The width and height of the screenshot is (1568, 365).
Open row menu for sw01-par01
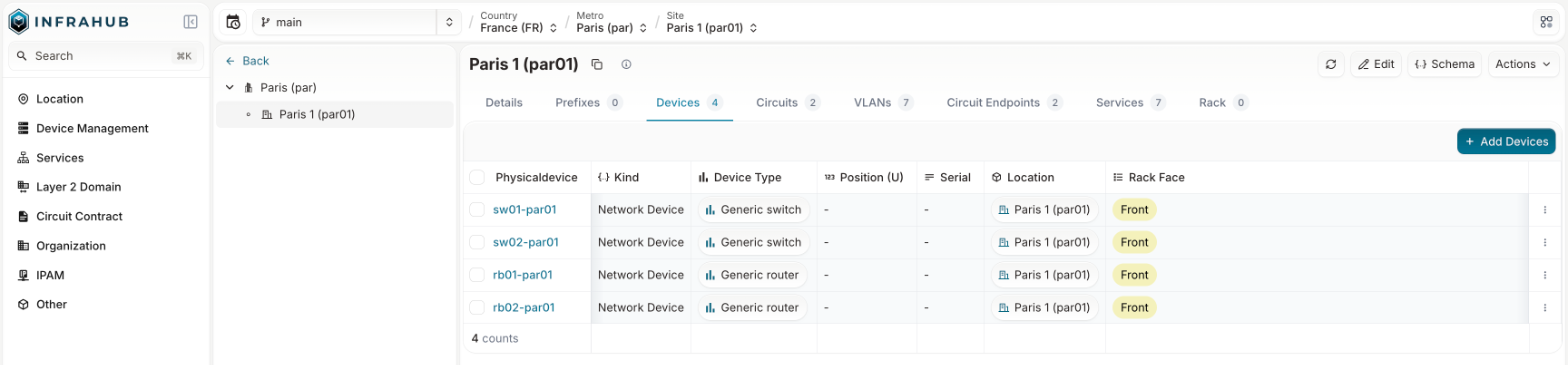pos(1545,210)
